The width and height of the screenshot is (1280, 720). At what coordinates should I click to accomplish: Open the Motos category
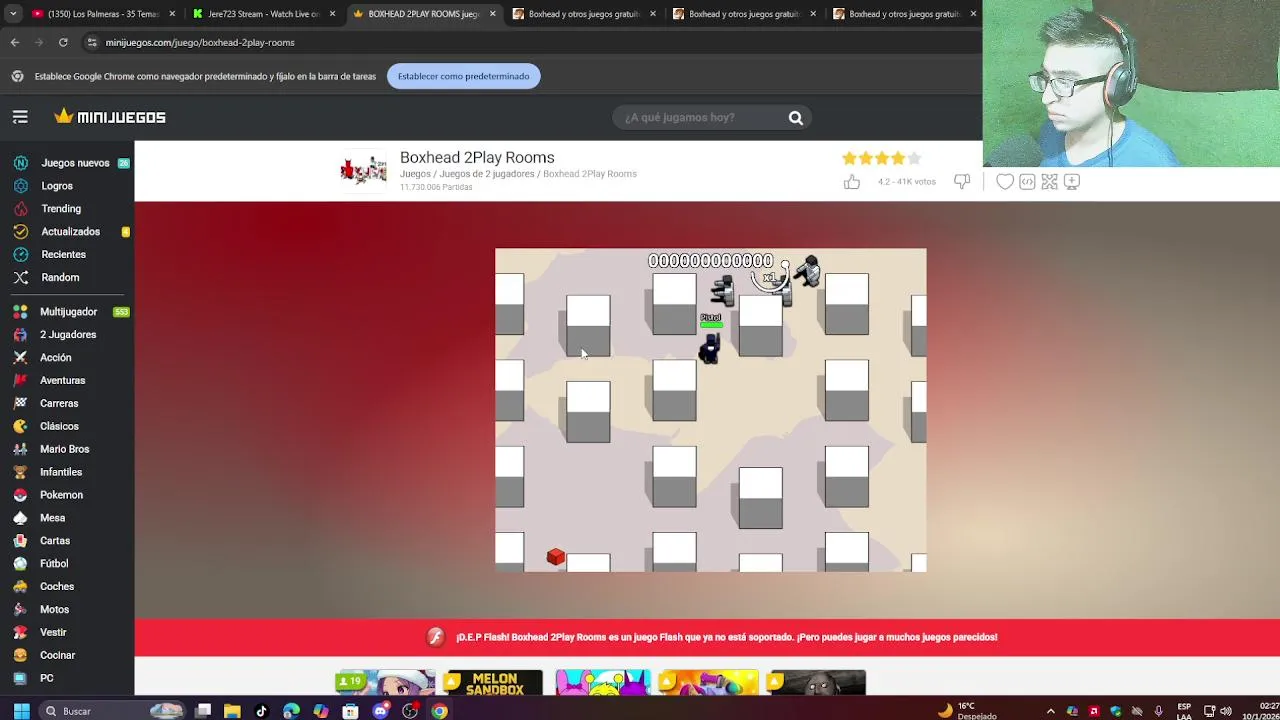coord(54,610)
